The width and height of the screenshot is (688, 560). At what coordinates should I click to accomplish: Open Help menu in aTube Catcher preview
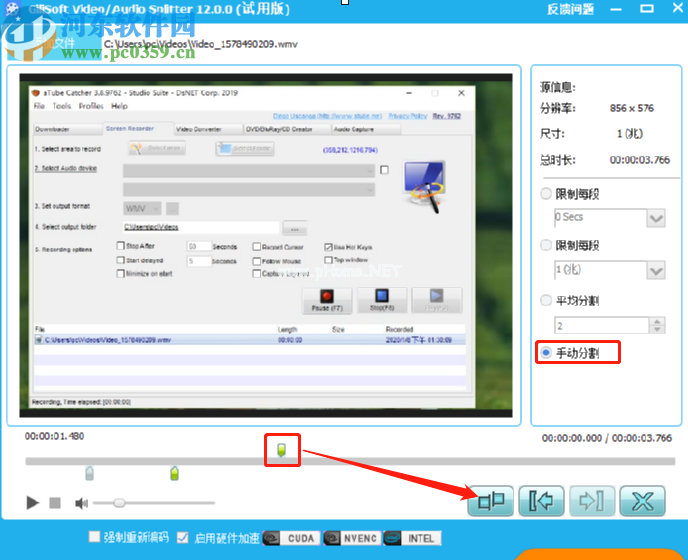tap(119, 106)
